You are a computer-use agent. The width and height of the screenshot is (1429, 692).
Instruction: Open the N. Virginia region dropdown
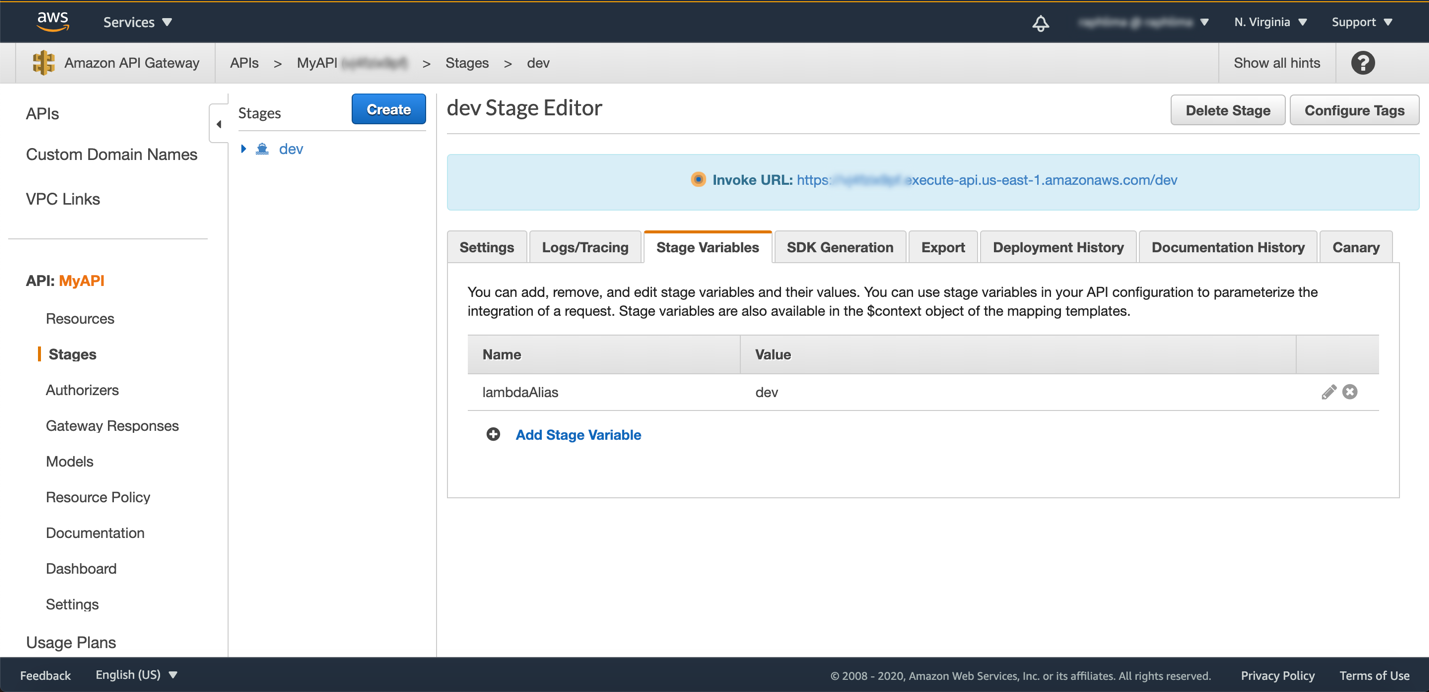(1270, 22)
